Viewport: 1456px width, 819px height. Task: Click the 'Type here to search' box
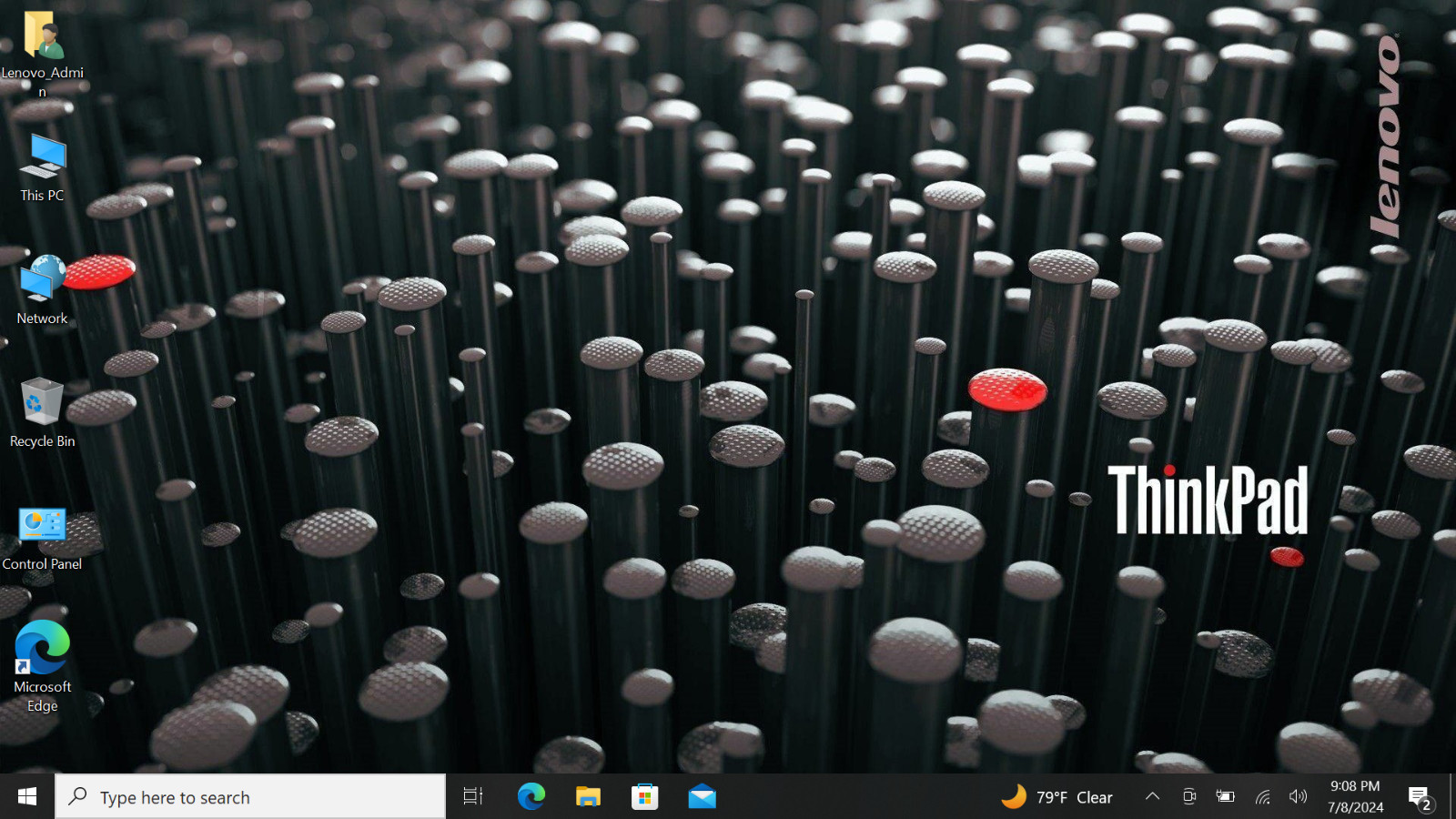pos(250,797)
